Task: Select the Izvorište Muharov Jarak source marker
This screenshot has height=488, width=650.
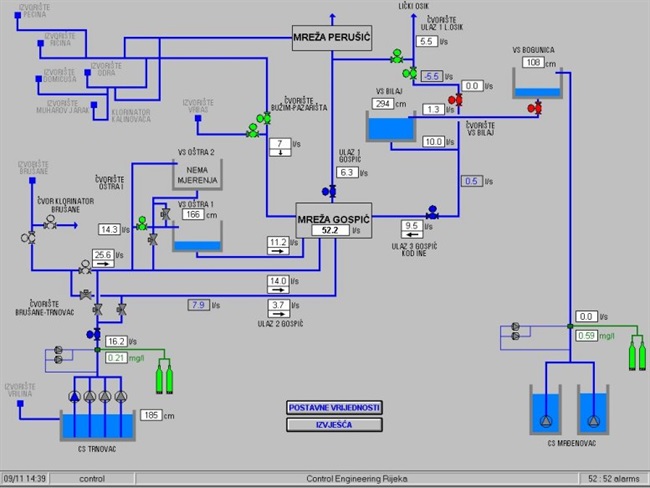Action: [x=94, y=105]
